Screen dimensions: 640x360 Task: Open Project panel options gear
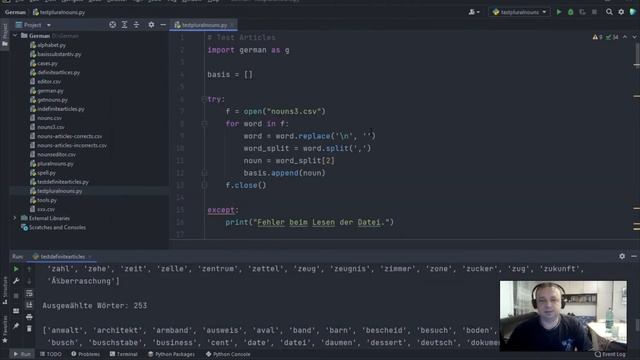point(151,25)
